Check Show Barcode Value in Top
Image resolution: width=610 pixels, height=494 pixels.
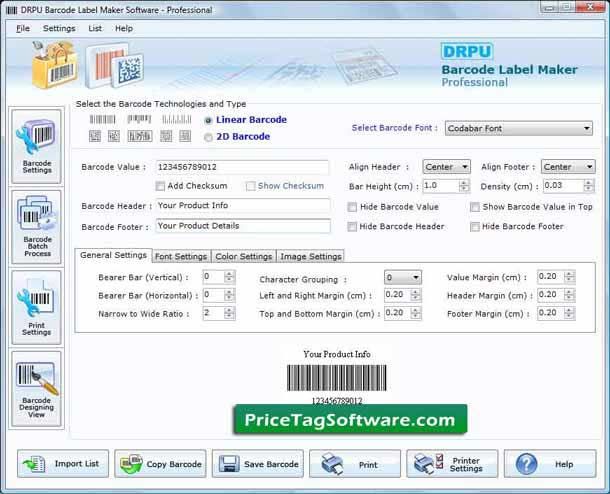pyautogui.click(x=475, y=207)
